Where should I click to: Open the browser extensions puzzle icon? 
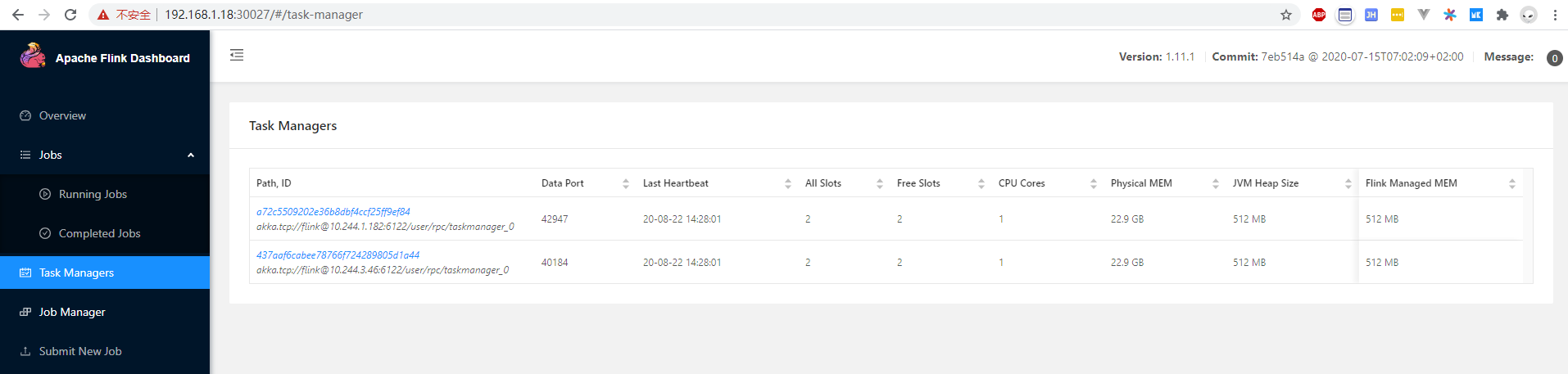(x=1502, y=15)
